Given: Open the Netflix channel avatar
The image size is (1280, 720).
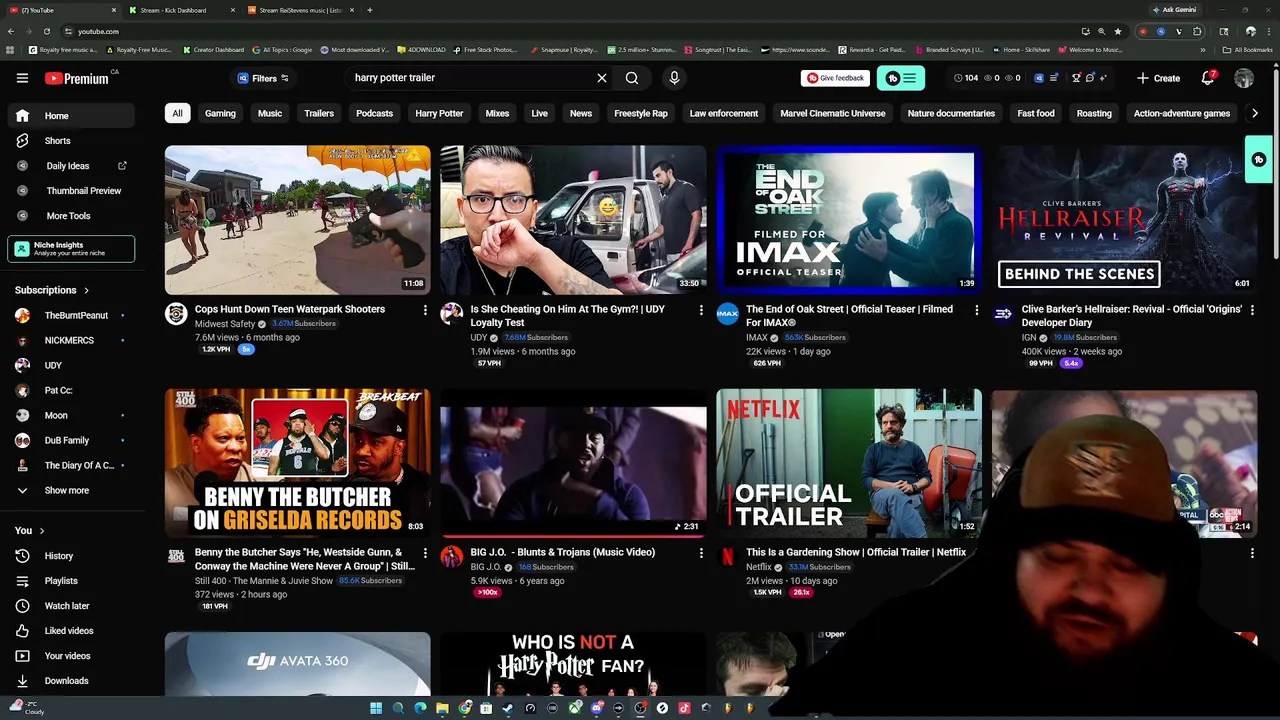Looking at the screenshot, I should (727, 557).
